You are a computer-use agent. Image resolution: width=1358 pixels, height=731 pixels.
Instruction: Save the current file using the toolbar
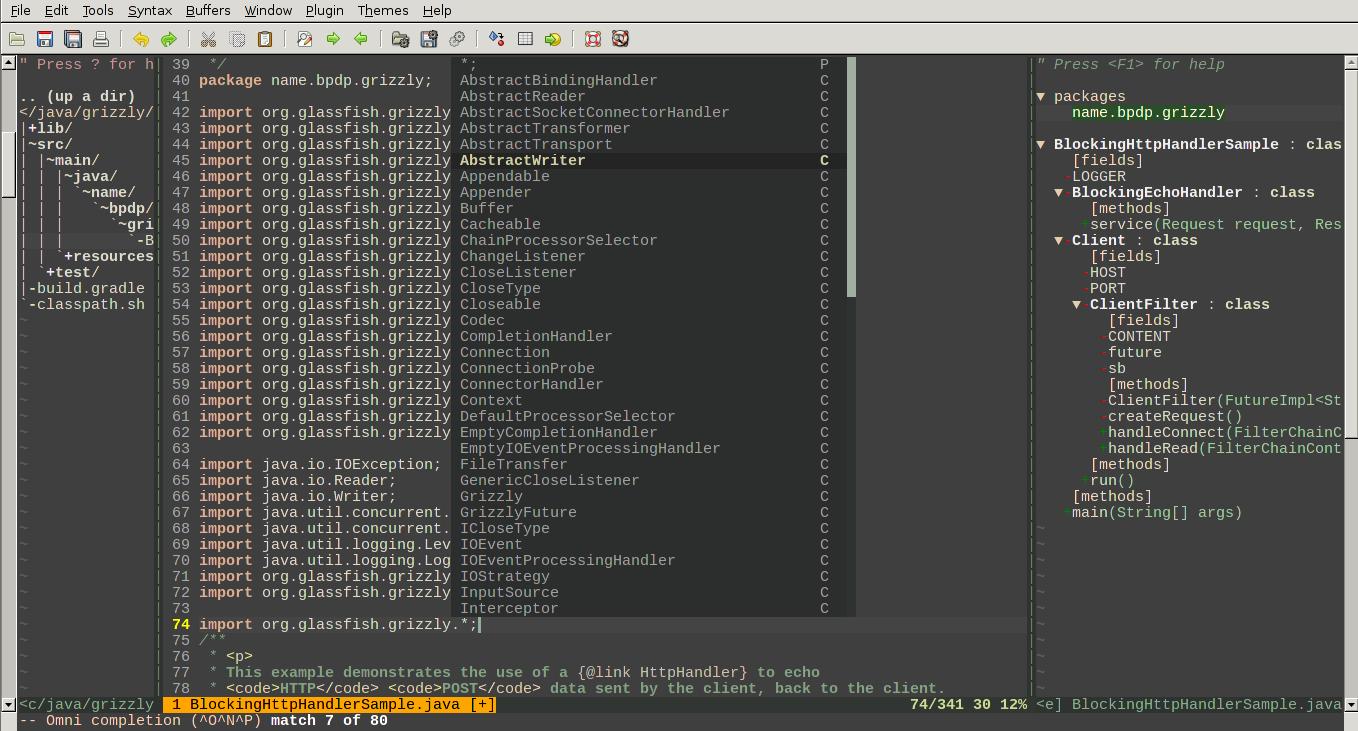[x=45, y=39]
